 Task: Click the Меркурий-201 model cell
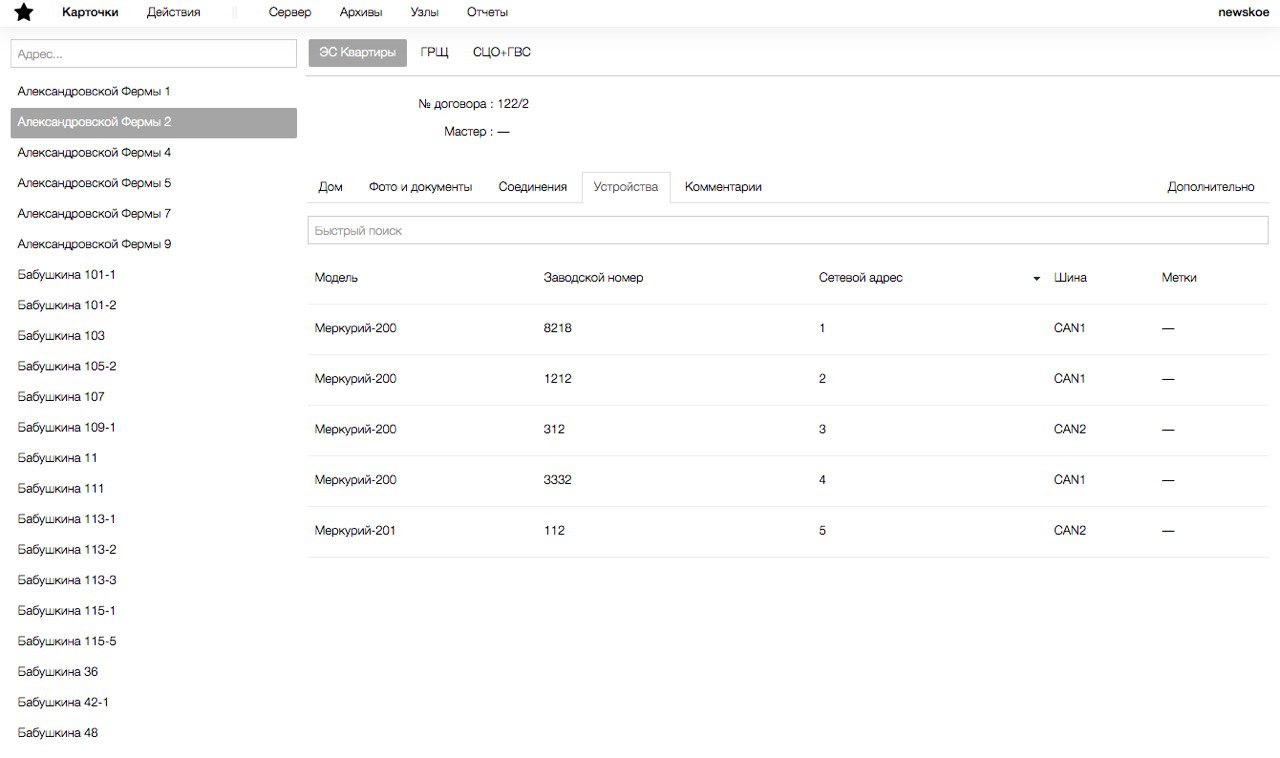click(355, 531)
